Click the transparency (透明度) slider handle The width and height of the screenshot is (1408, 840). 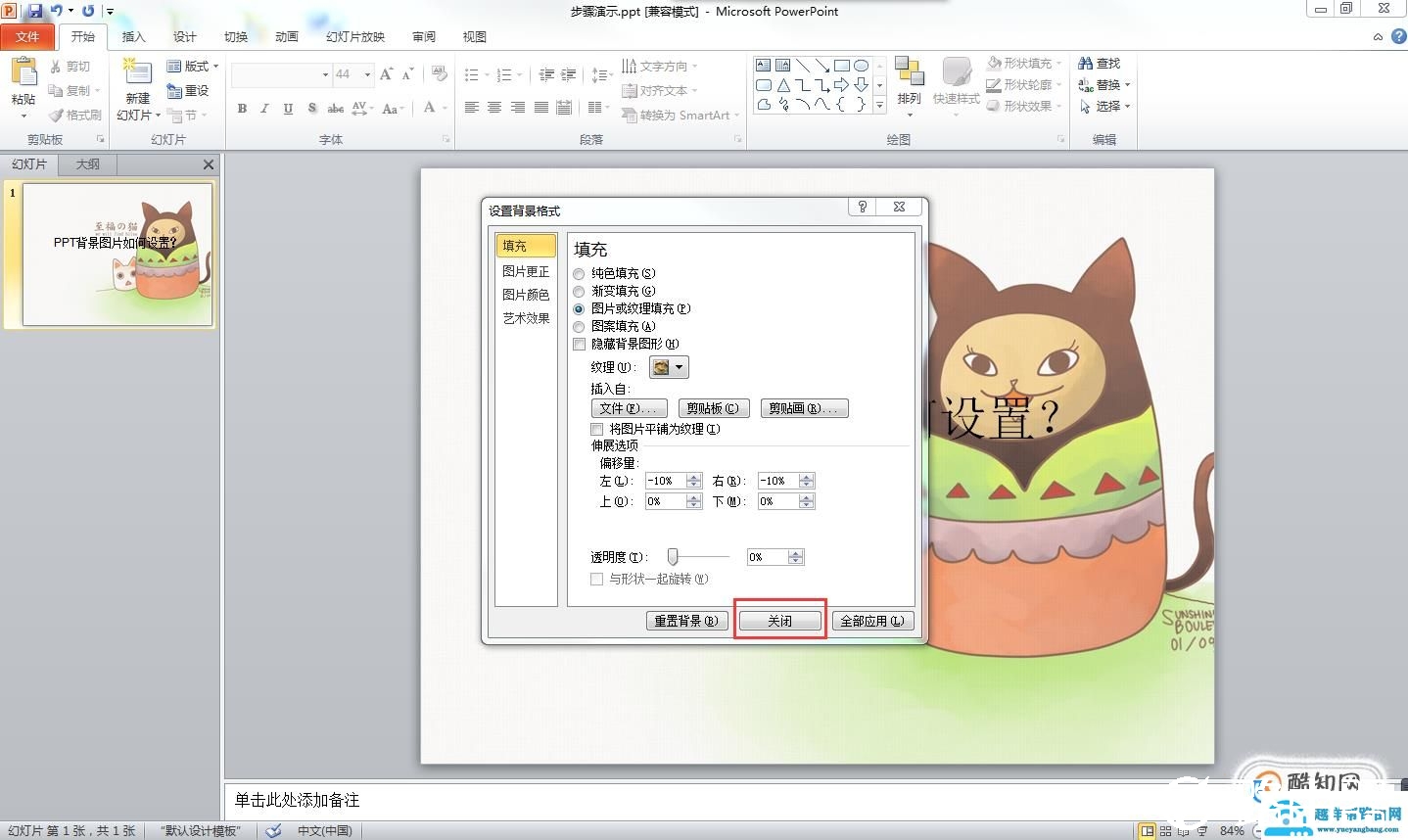click(673, 557)
